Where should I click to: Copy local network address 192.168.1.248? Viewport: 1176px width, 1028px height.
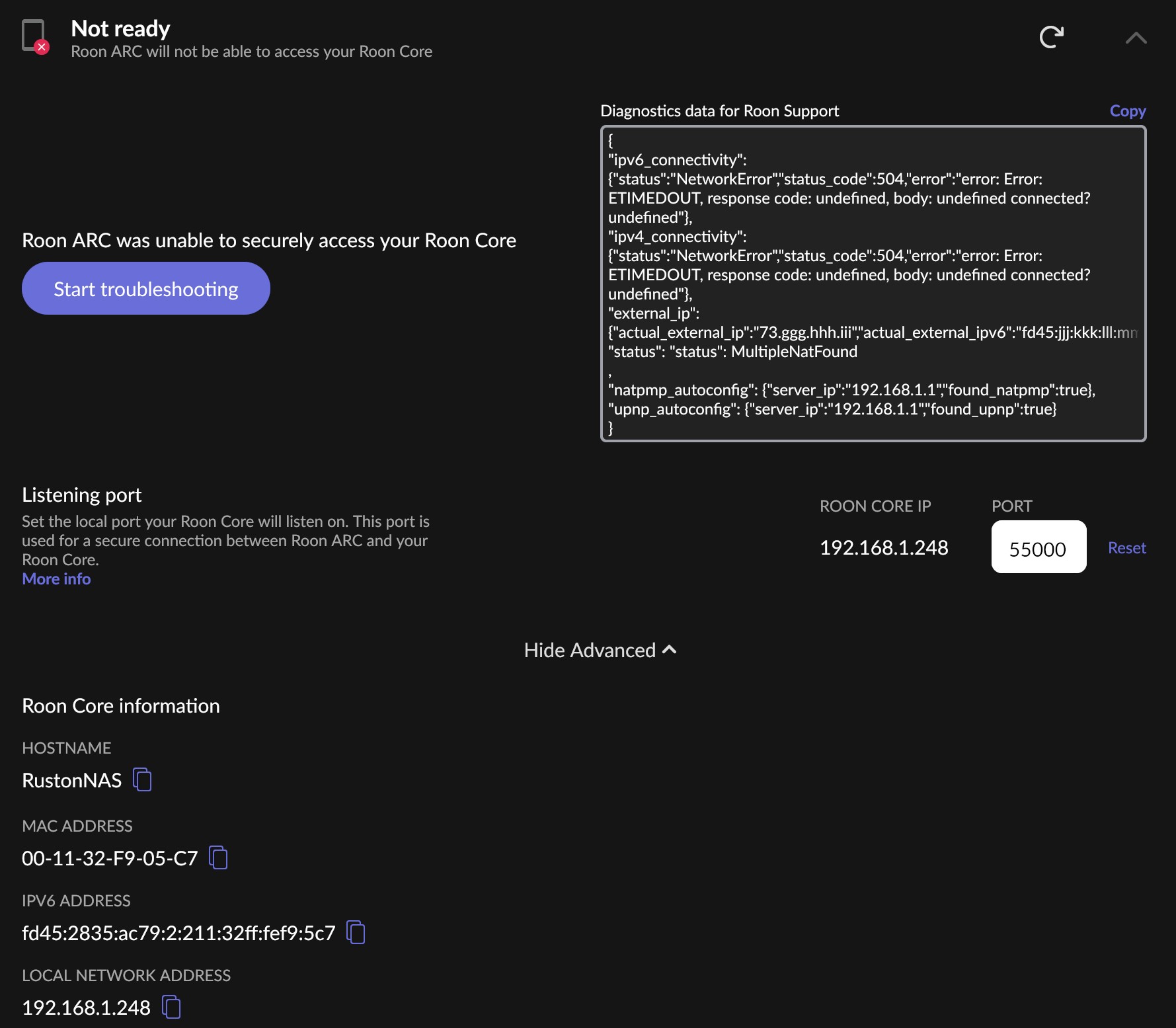click(172, 1007)
